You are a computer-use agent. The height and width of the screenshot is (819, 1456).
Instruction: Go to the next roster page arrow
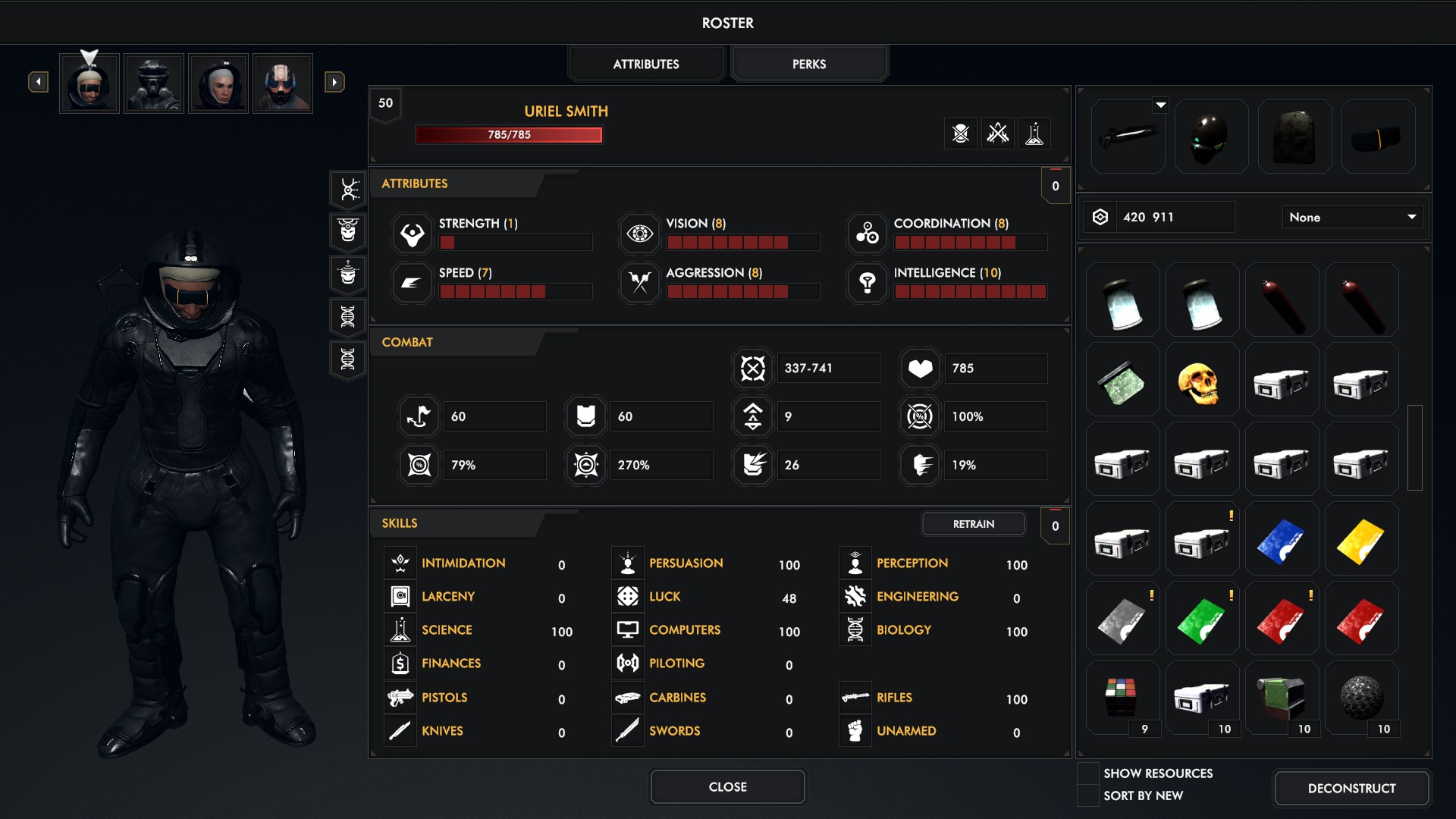[334, 82]
